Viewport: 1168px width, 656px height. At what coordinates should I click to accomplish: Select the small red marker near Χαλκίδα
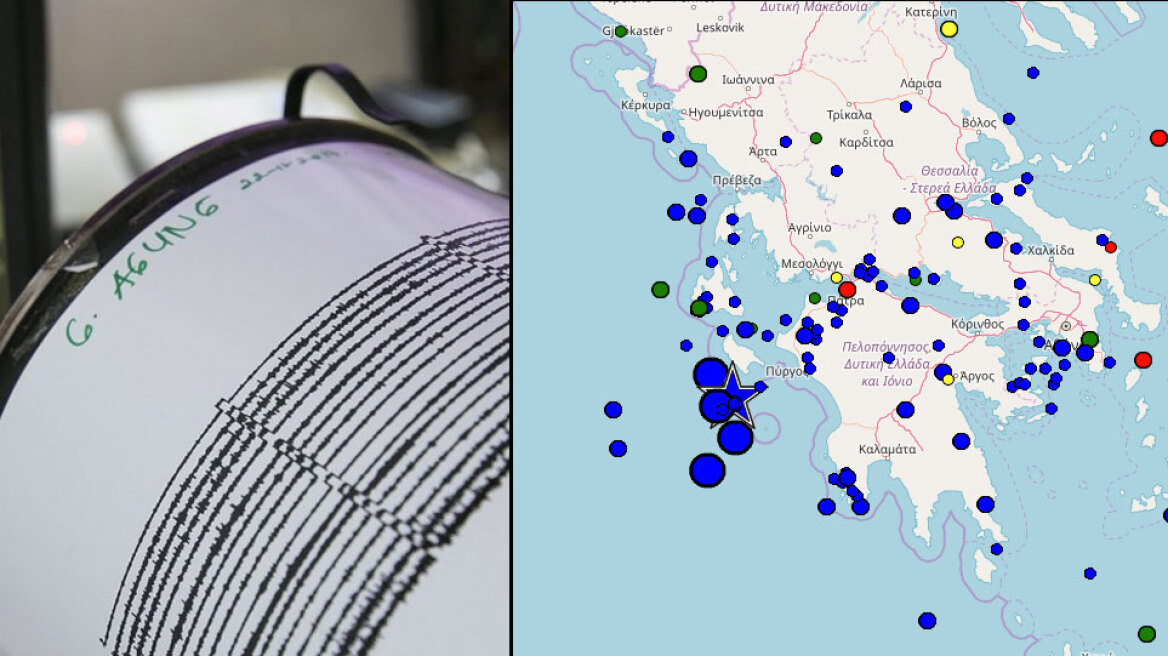tap(1110, 247)
